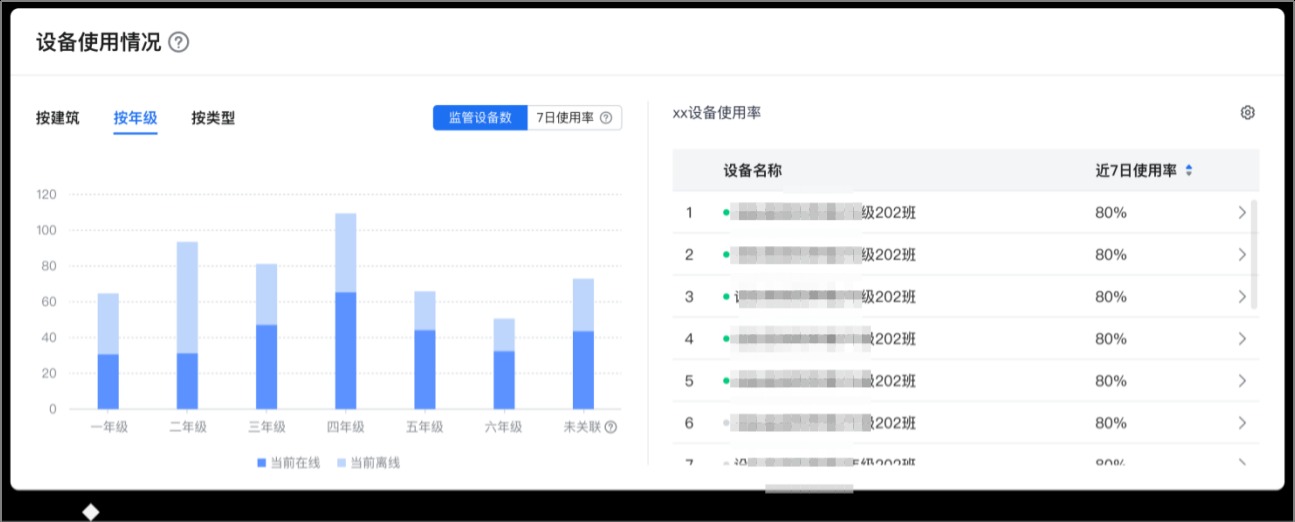Select the 7日使用率 button
The height and width of the screenshot is (522, 1295).
tap(566, 118)
